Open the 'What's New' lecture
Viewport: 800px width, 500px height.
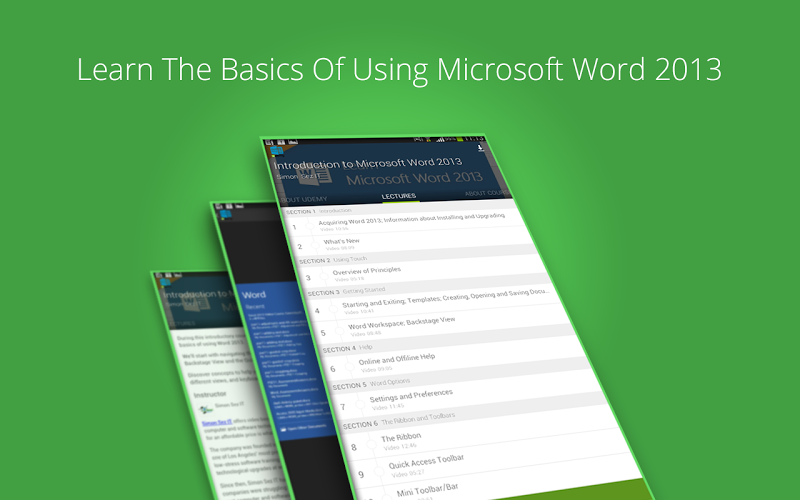pos(341,241)
